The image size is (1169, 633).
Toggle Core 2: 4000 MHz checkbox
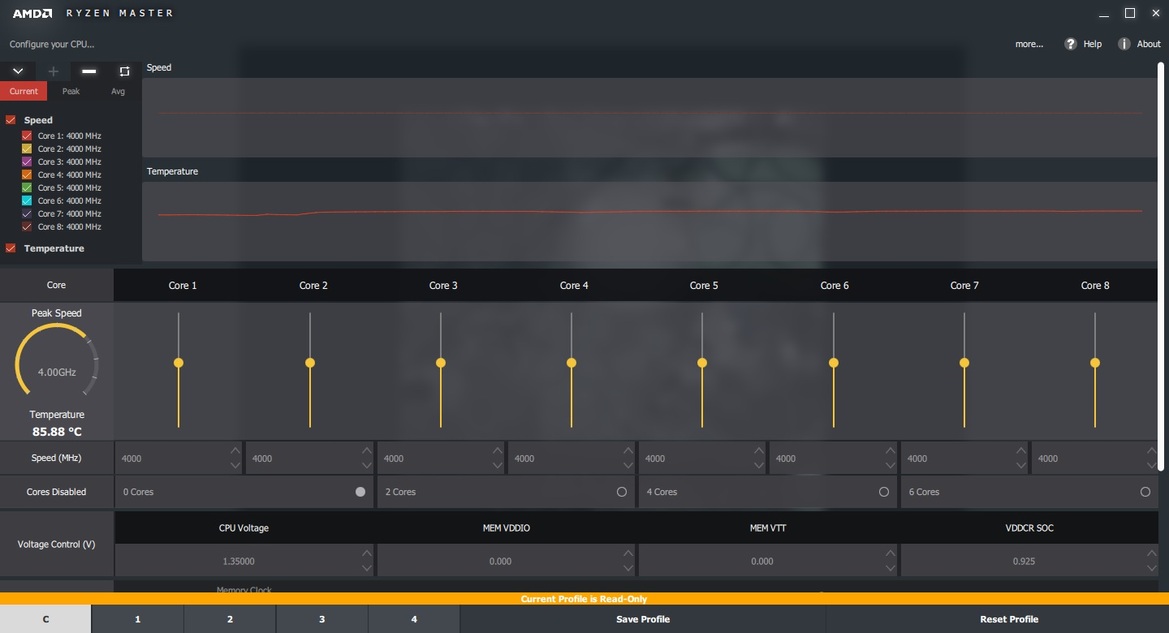(27, 148)
